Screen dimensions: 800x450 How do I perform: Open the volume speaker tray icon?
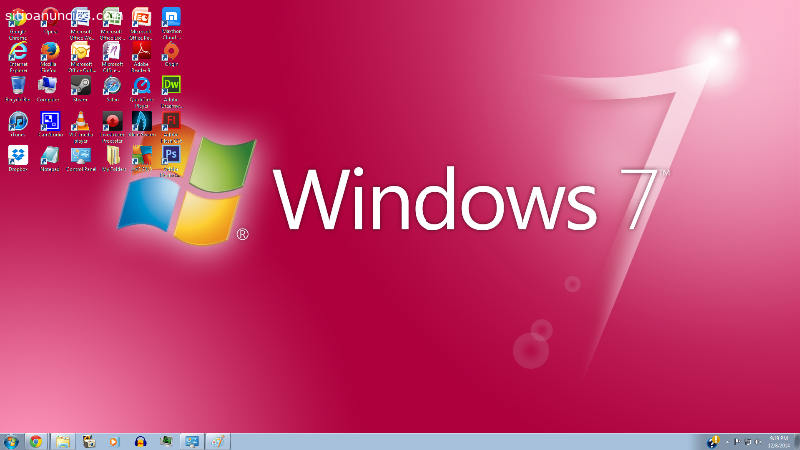point(758,442)
